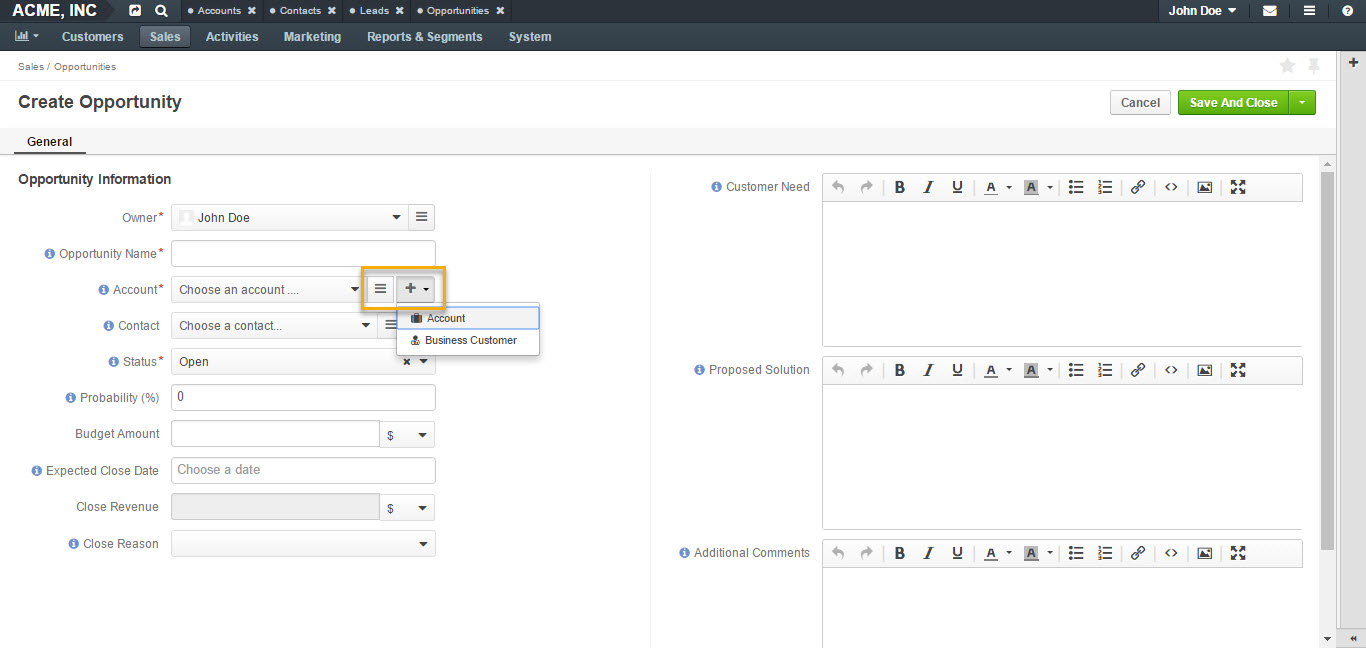This screenshot has width=1366, height=648.
Task: Open the Marketing menu
Action: (312, 37)
